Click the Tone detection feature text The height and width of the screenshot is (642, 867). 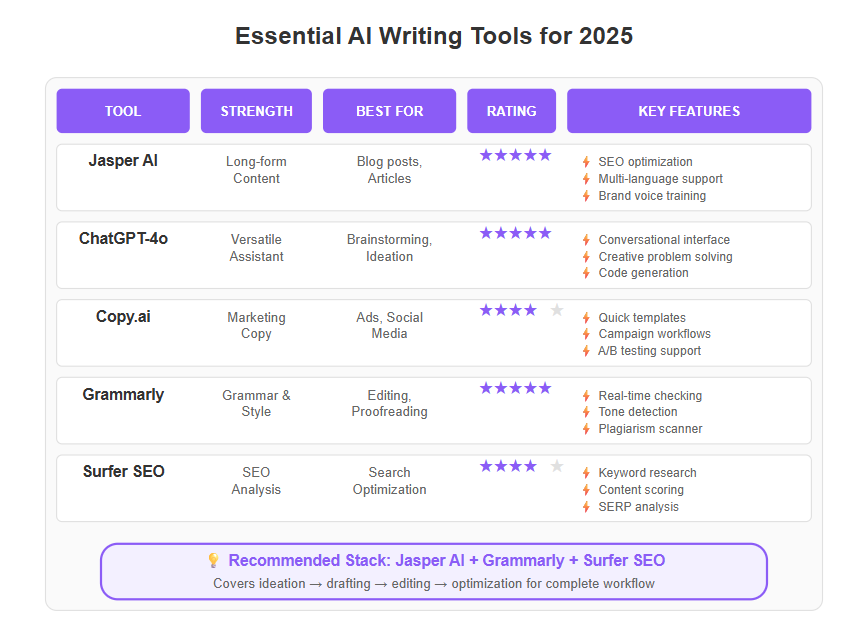coord(638,412)
